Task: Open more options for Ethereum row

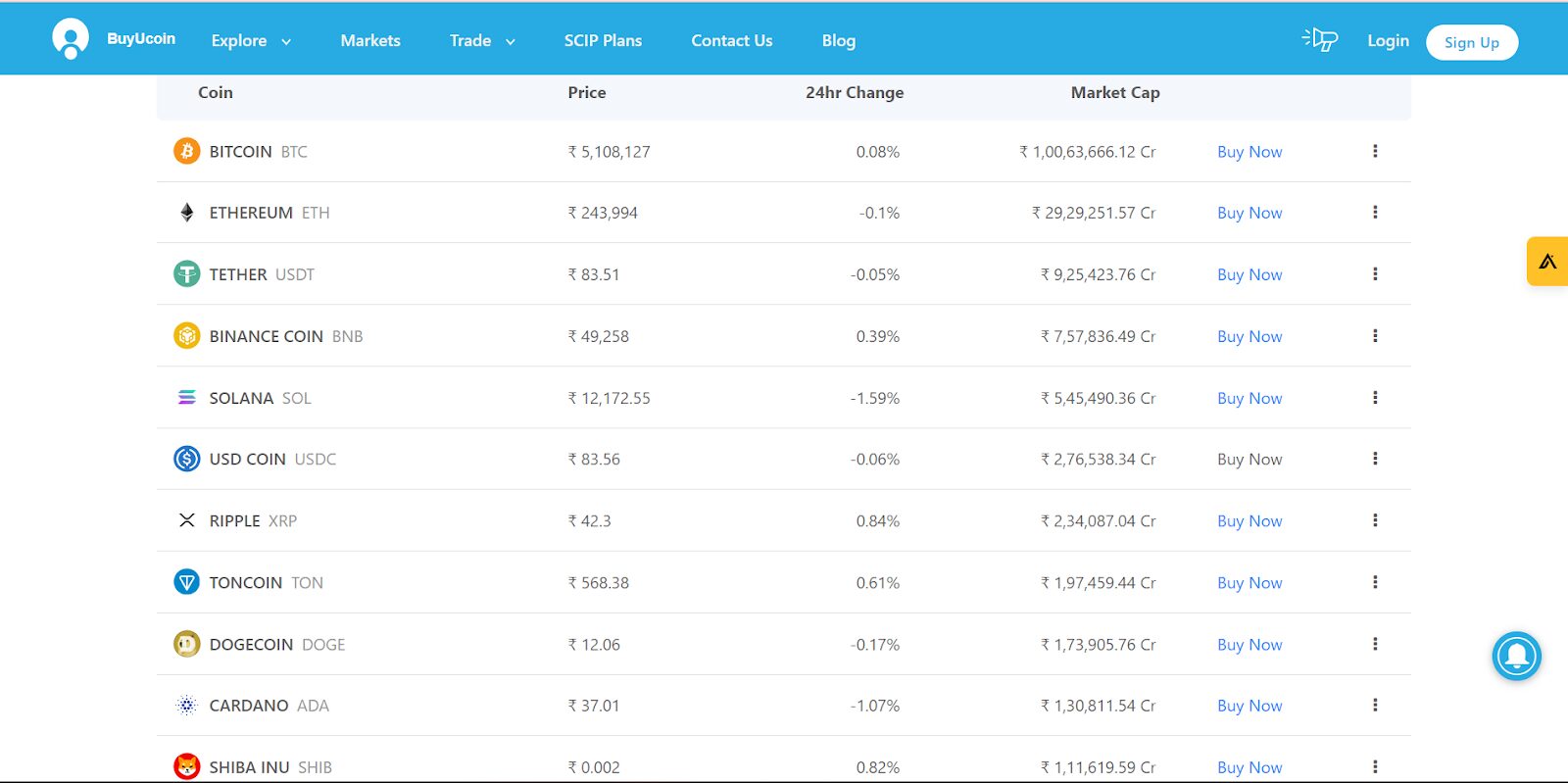Action: [x=1375, y=213]
